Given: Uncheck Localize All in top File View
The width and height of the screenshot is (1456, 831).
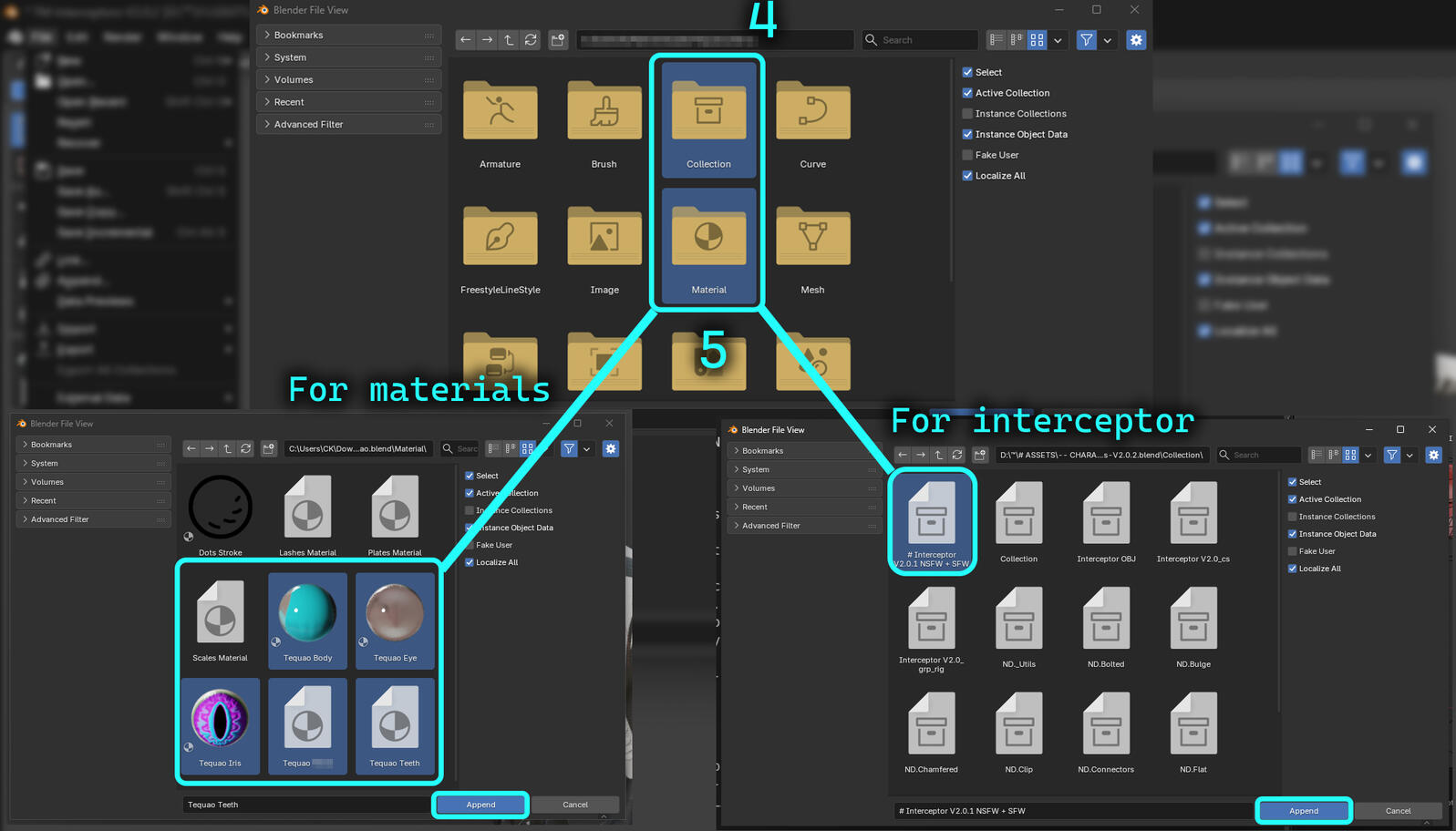Looking at the screenshot, I should coord(967,176).
